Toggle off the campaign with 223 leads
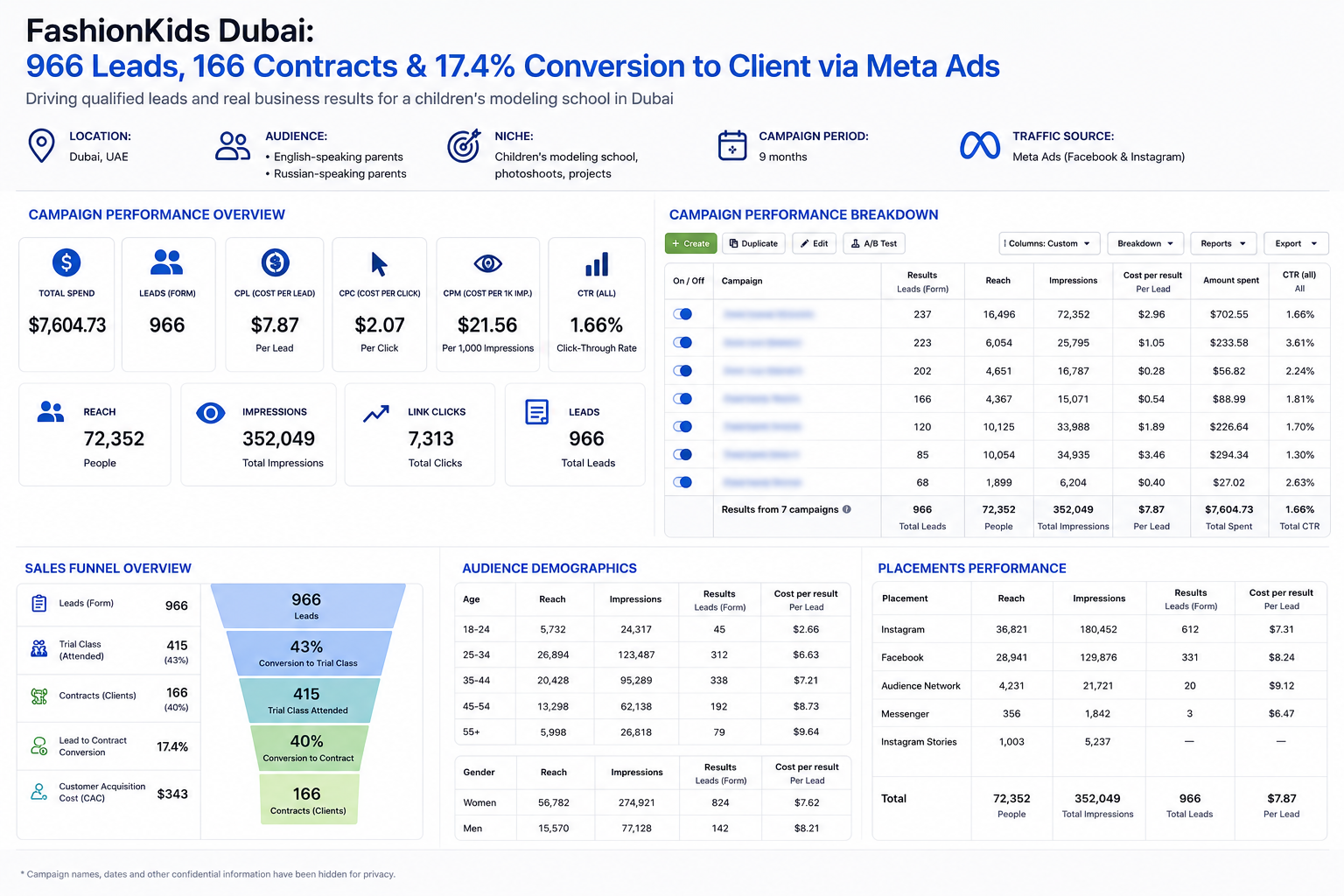The height and width of the screenshot is (896, 1344). pyautogui.click(x=682, y=342)
